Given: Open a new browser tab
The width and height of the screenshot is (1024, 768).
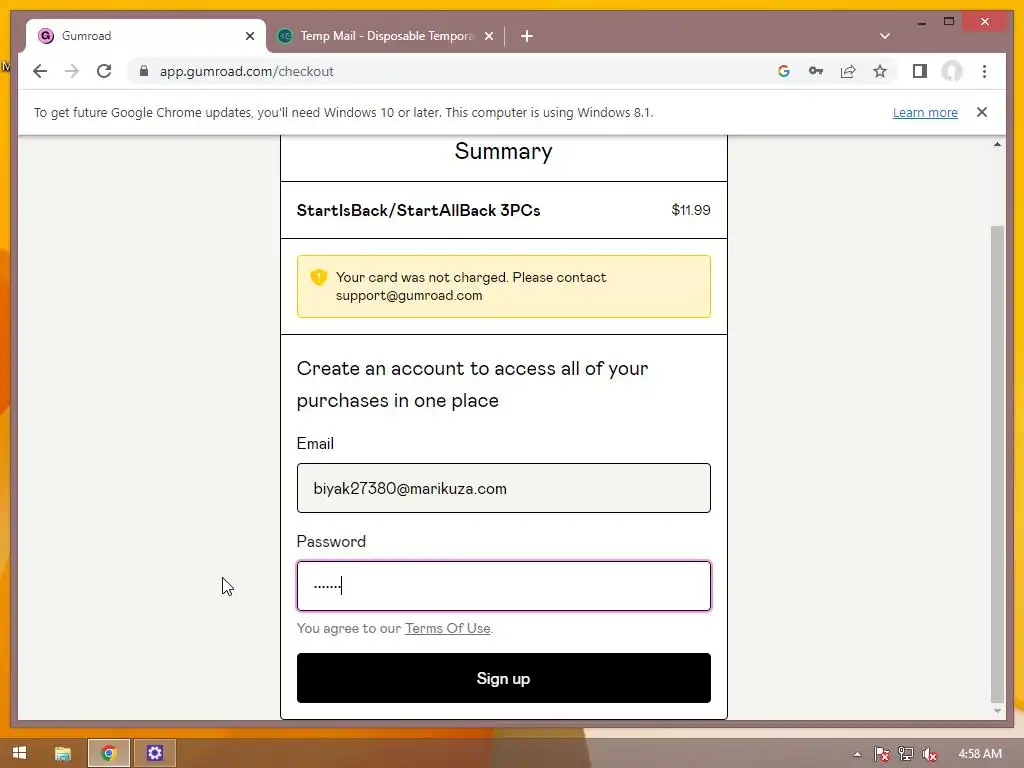Looking at the screenshot, I should (527, 36).
